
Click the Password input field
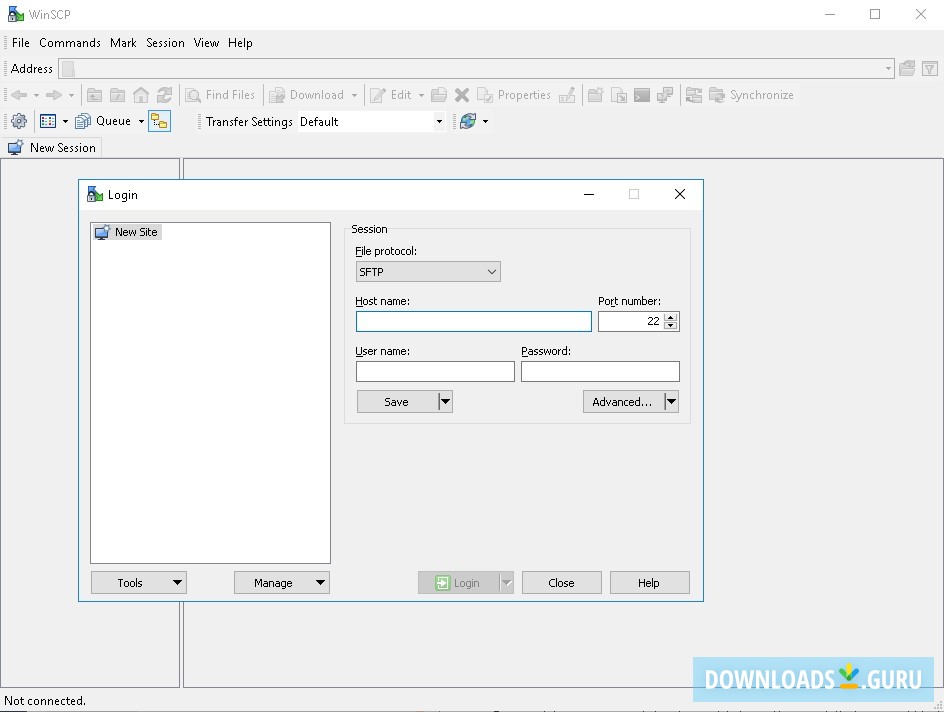tap(600, 371)
